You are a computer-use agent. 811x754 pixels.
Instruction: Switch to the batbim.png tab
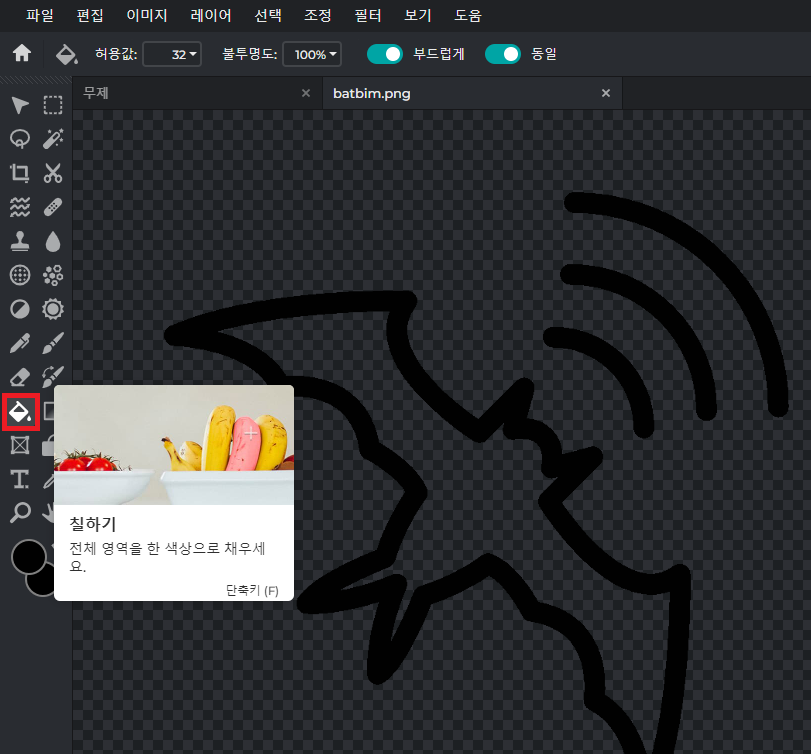click(x=472, y=94)
